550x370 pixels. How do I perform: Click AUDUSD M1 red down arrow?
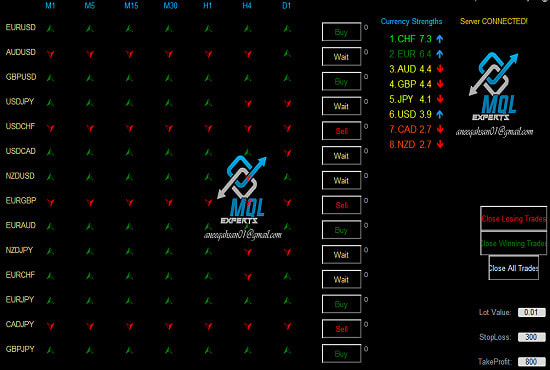coord(51,54)
